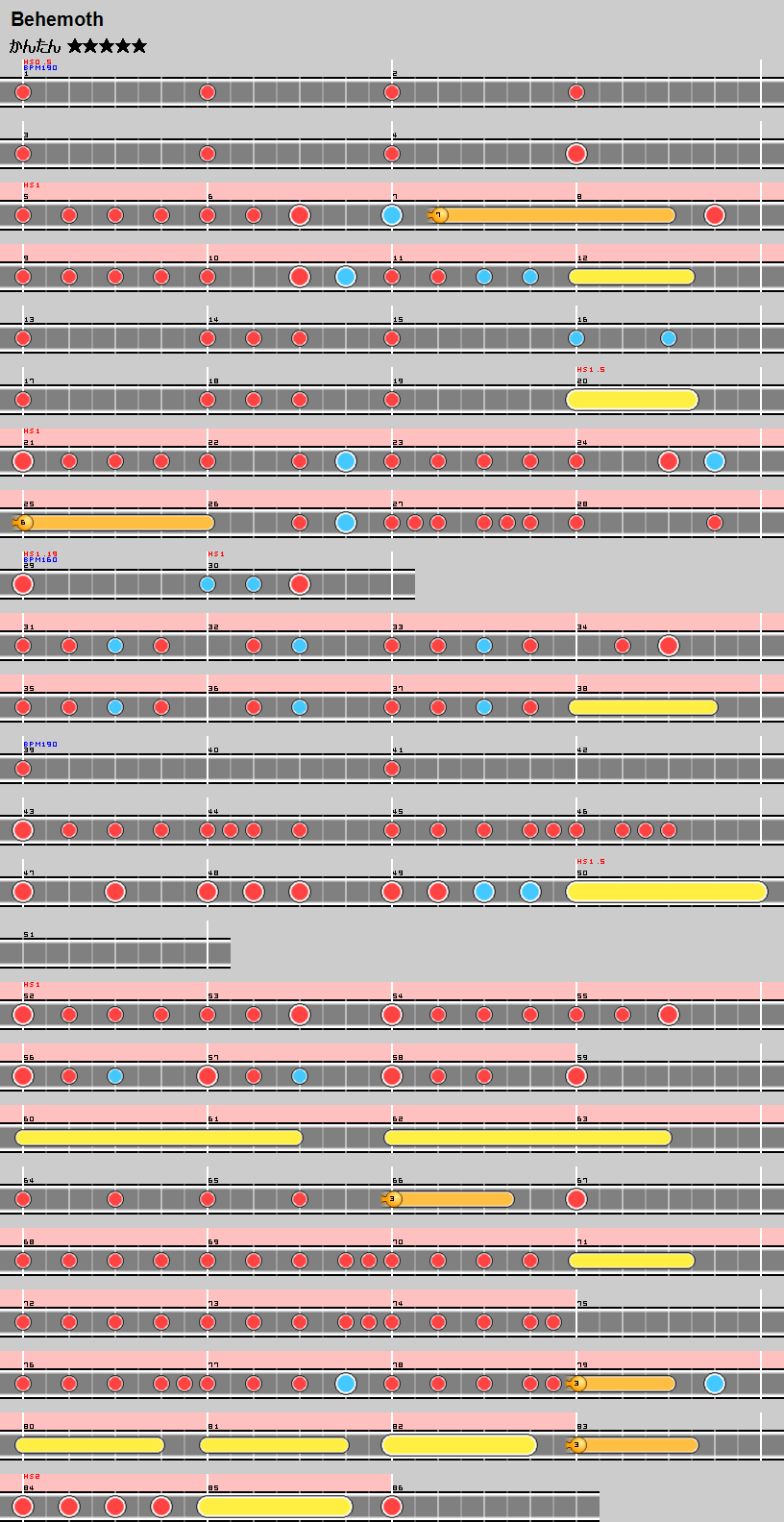This screenshot has height=1522, width=784.
Task: Click the empty measure 51 bar
Action: click(x=115, y=953)
